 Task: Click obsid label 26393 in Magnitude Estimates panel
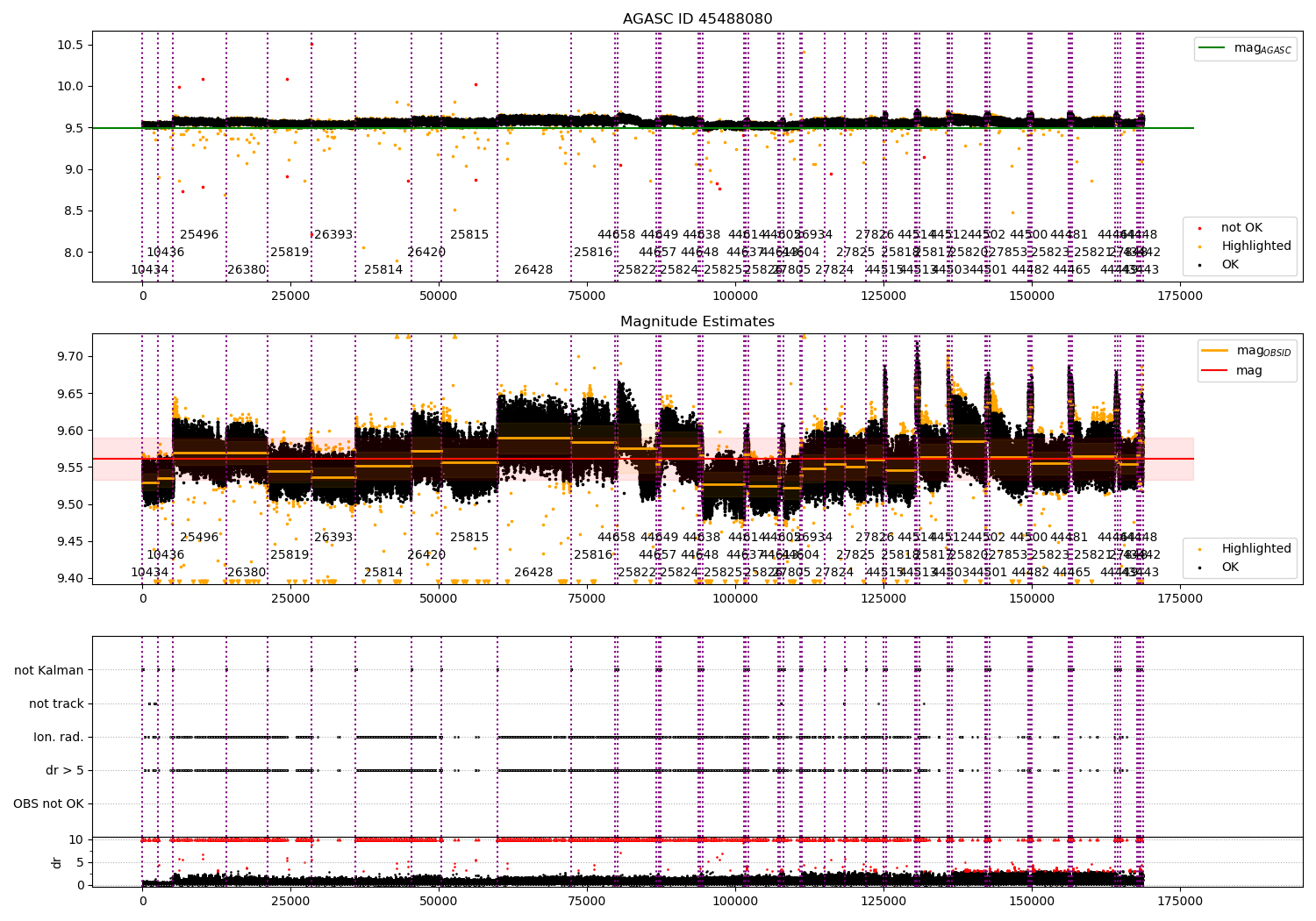pos(333,538)
